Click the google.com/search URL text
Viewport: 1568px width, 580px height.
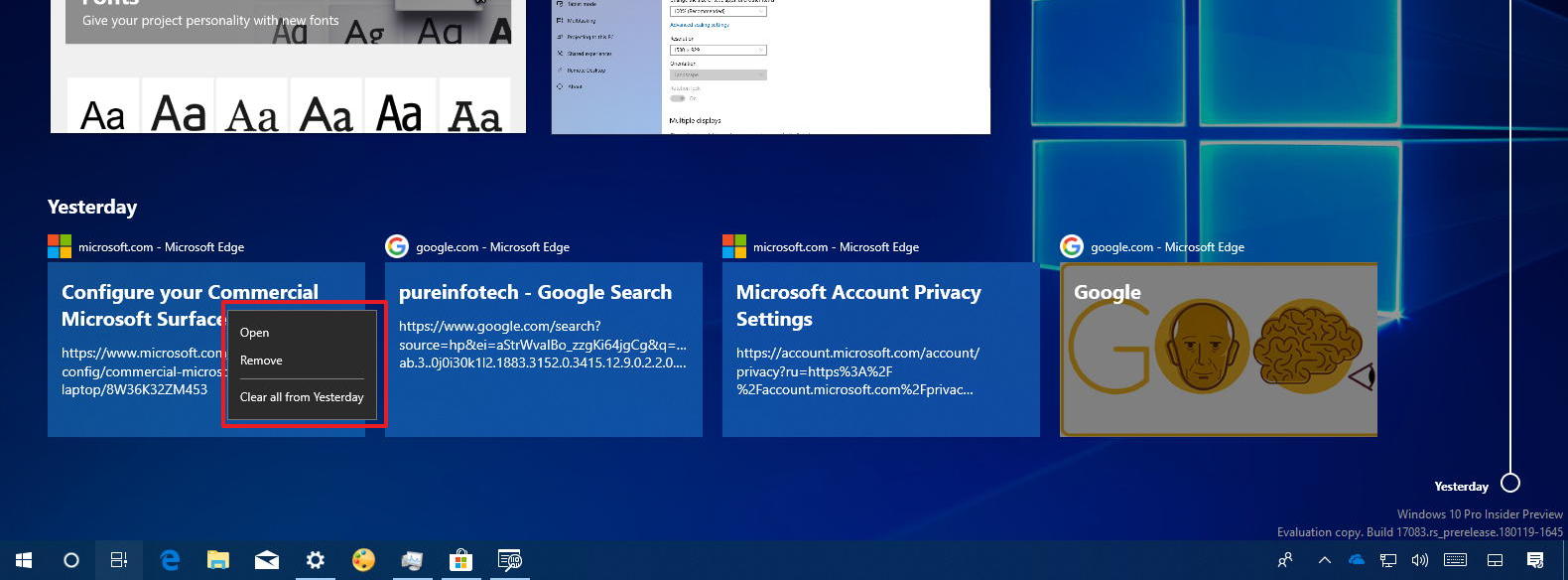(x=543, y=345)
